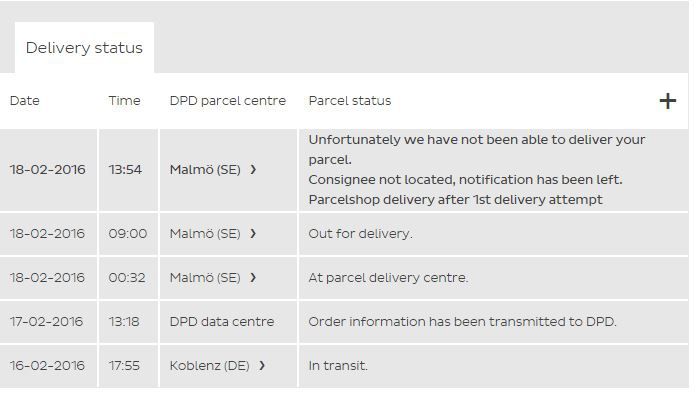Open Malmö (SE) chevron in 13:54 row
This screenshot has height=405, width=700.
click(253, 170)
